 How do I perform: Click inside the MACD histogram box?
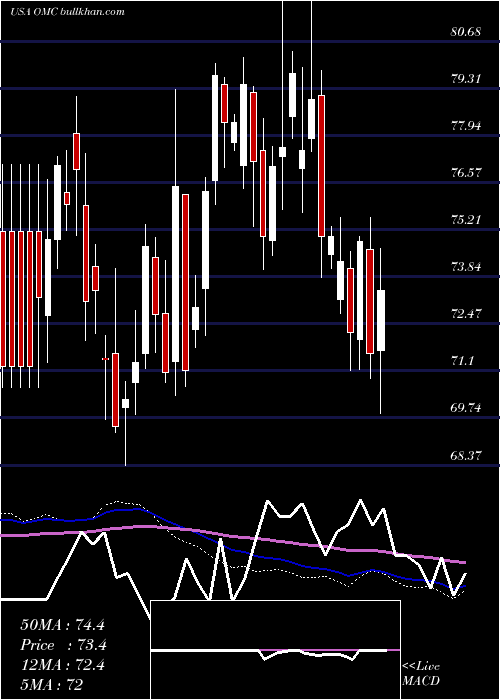coord(275,650)
